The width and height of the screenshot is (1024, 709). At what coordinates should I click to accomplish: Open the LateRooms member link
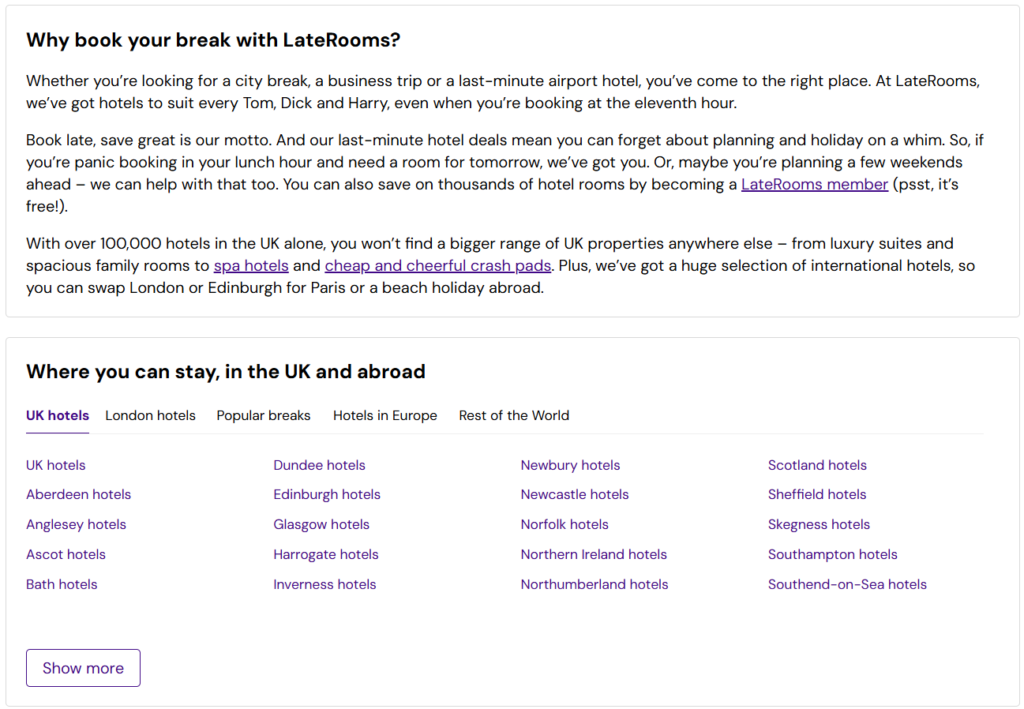pos(814,184)
